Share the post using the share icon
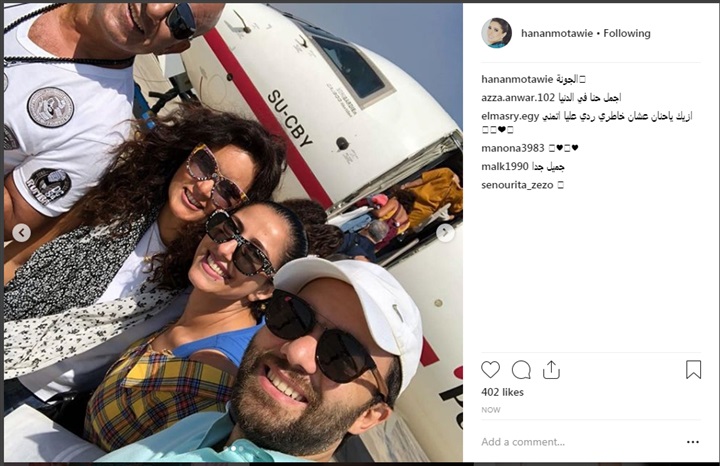720x466 pixels. pos(551,370)
